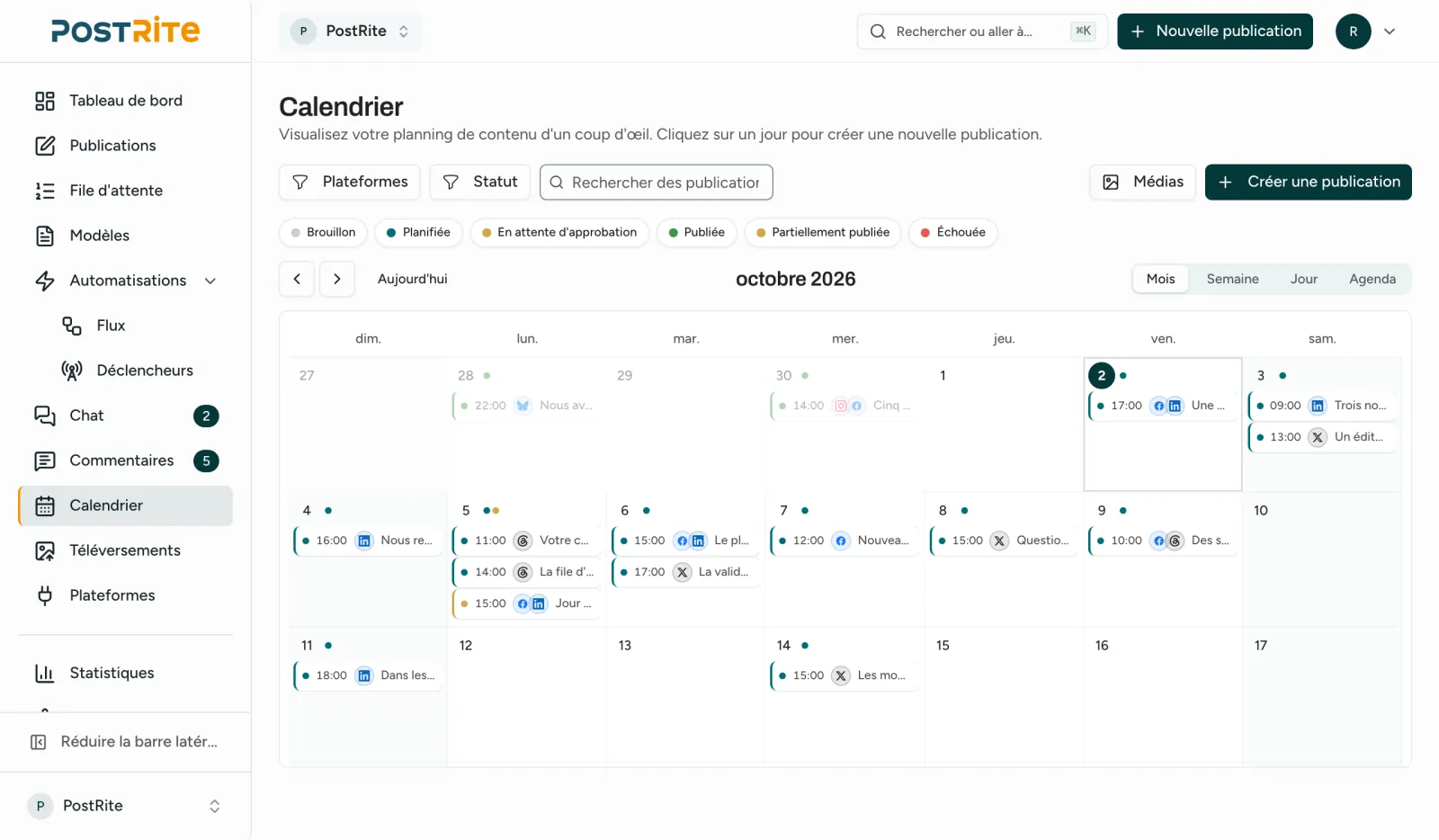Open the 17:00 post on October 2

(1162, 406)
